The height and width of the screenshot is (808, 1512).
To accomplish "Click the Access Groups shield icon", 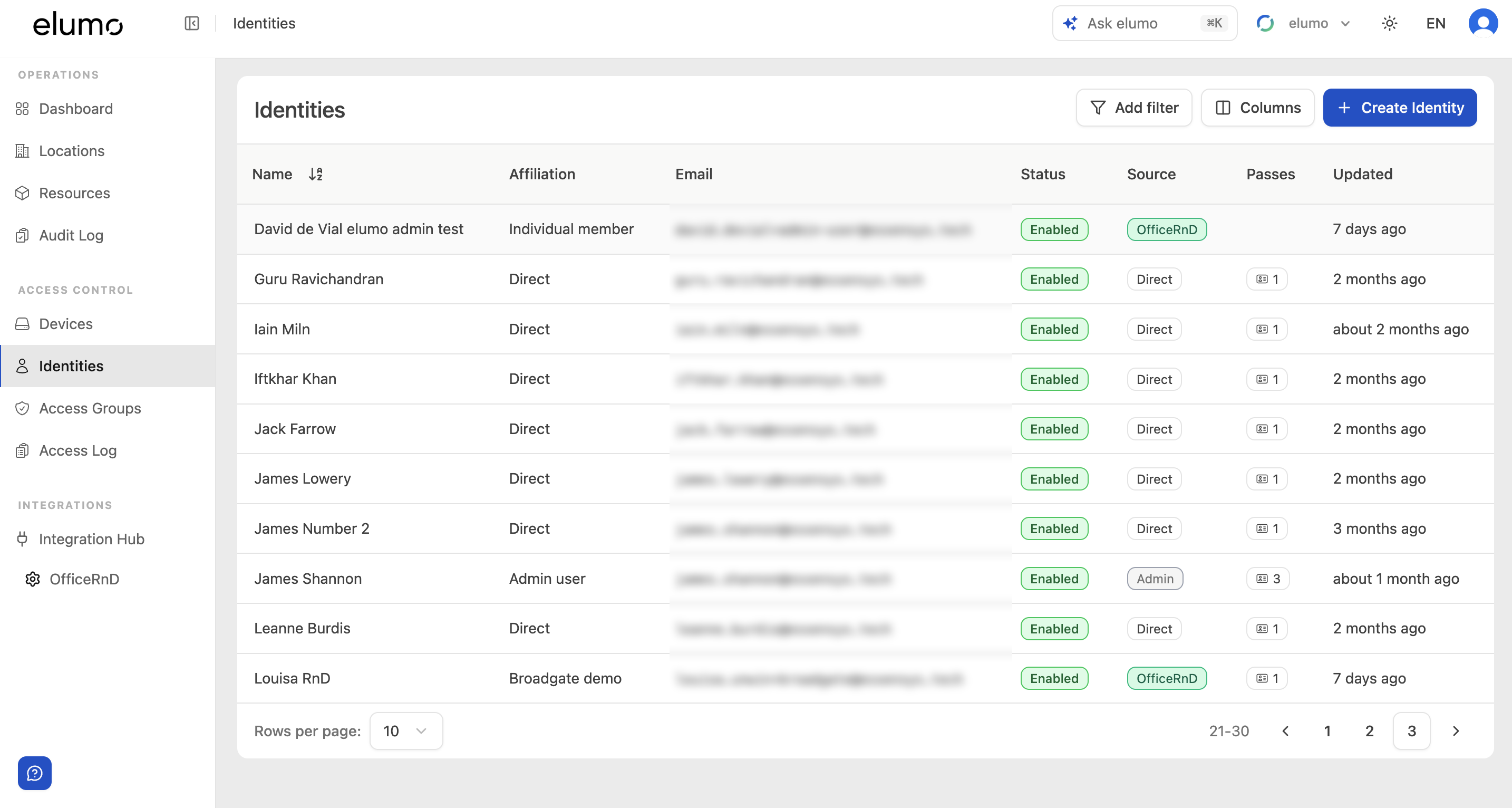I will pos(22,408).
